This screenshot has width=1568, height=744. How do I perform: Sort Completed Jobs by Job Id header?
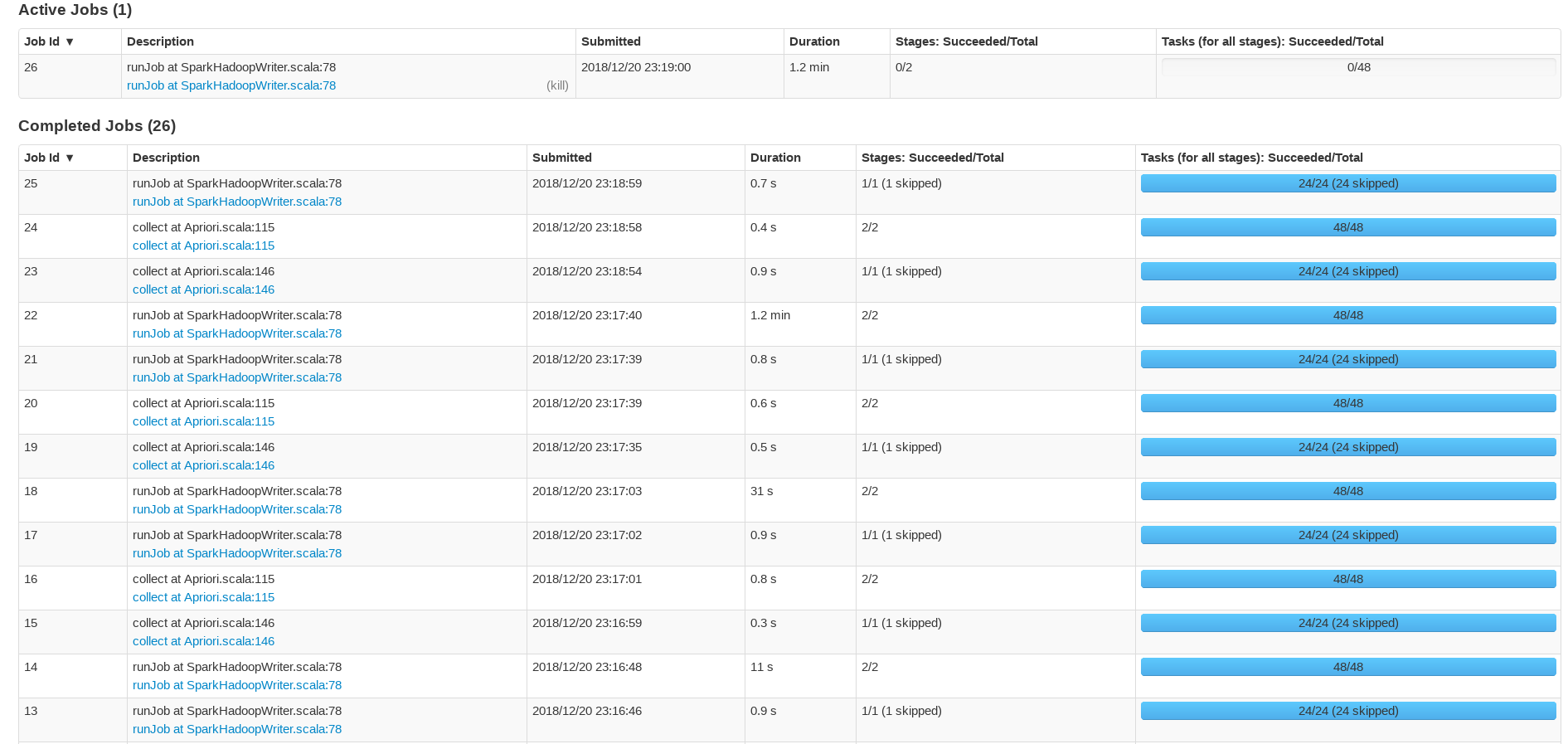point(49,158)
